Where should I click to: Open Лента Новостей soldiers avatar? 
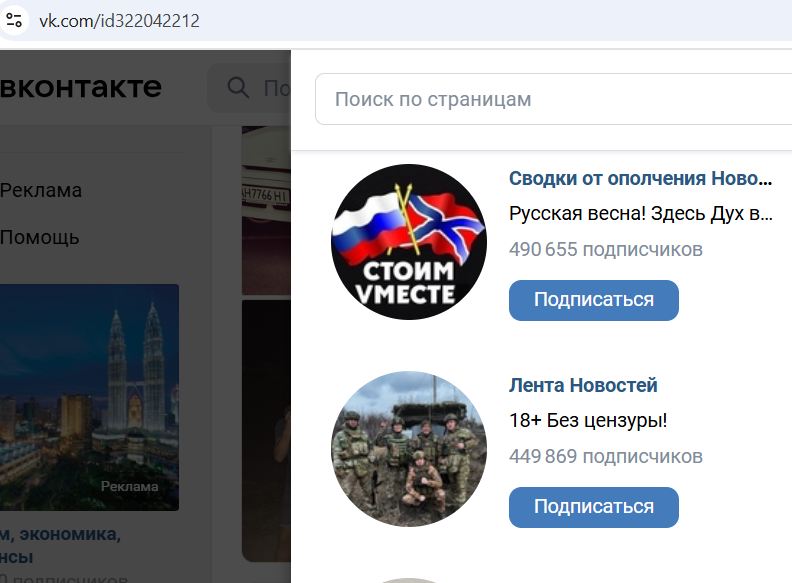[409, 449]
